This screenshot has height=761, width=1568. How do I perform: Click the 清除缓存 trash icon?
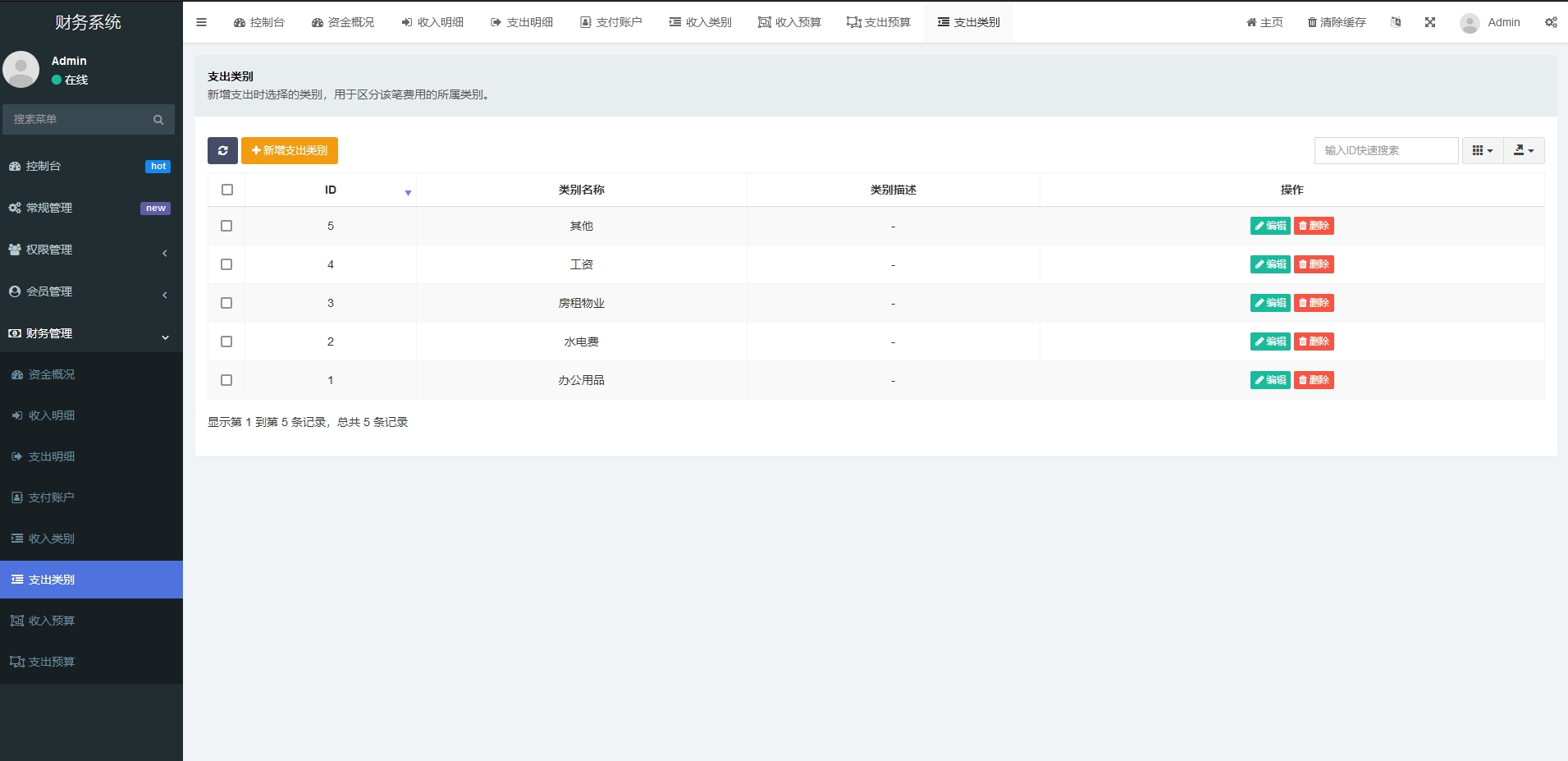click(x=1312, y=22)
